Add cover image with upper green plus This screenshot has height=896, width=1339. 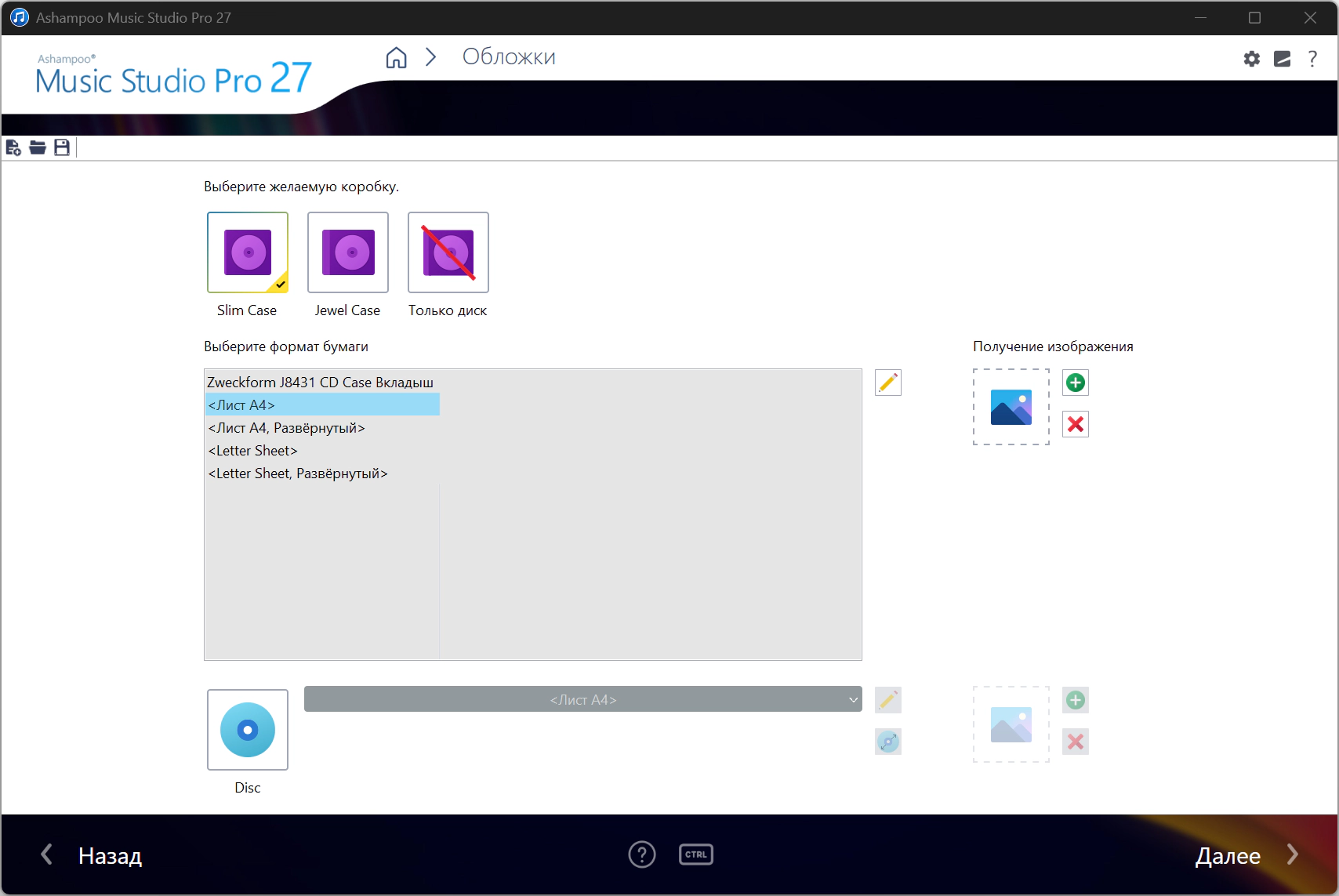1076,383
